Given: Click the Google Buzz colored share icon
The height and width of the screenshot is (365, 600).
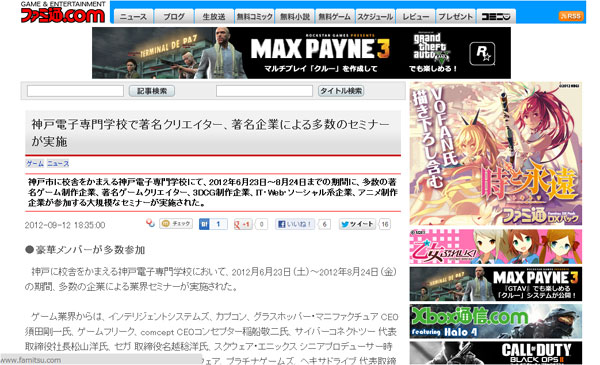Looking at the screenshot, I should (x=150, y=223).
